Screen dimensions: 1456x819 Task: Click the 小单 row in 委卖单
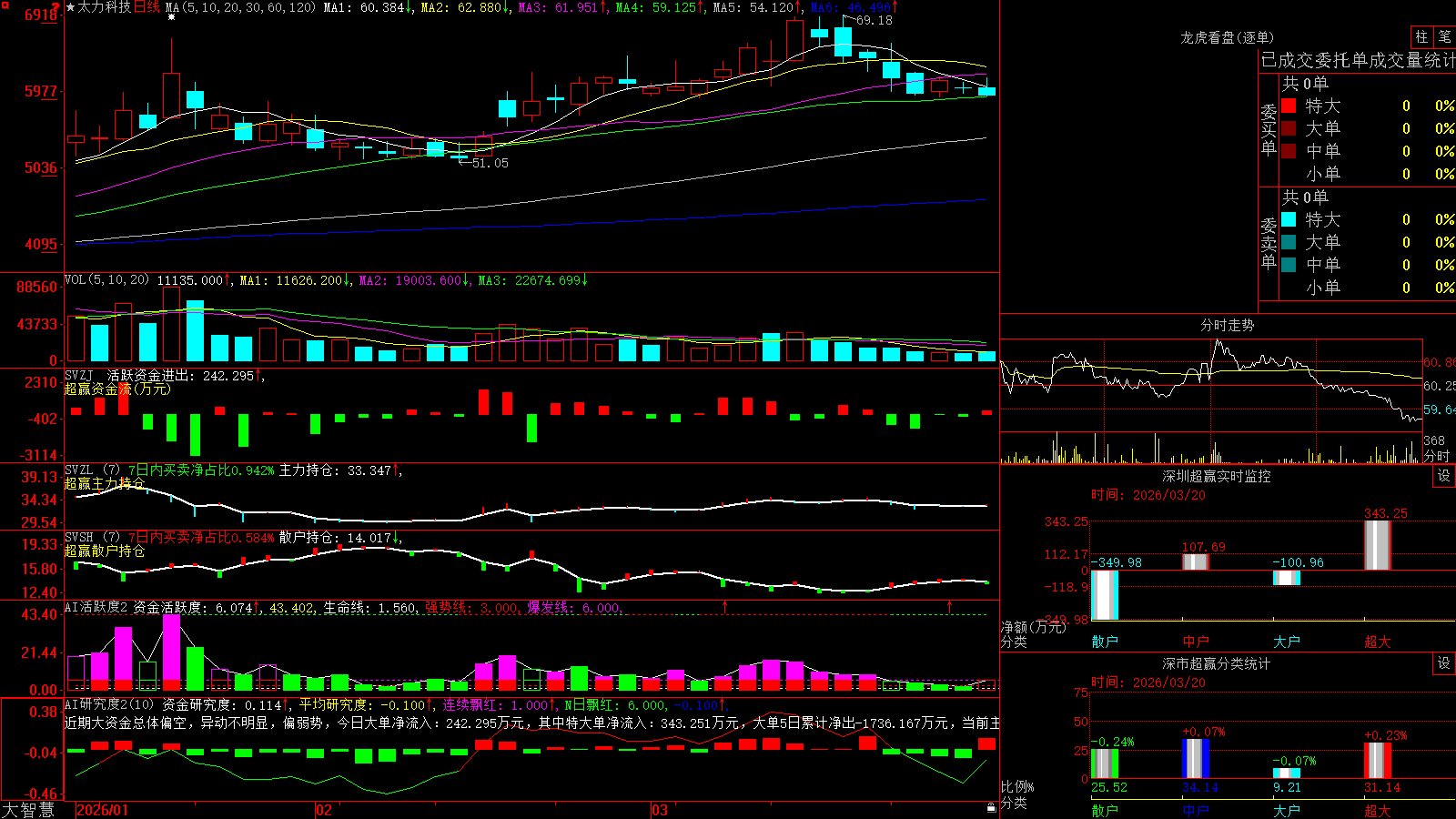click(1368, 288)
